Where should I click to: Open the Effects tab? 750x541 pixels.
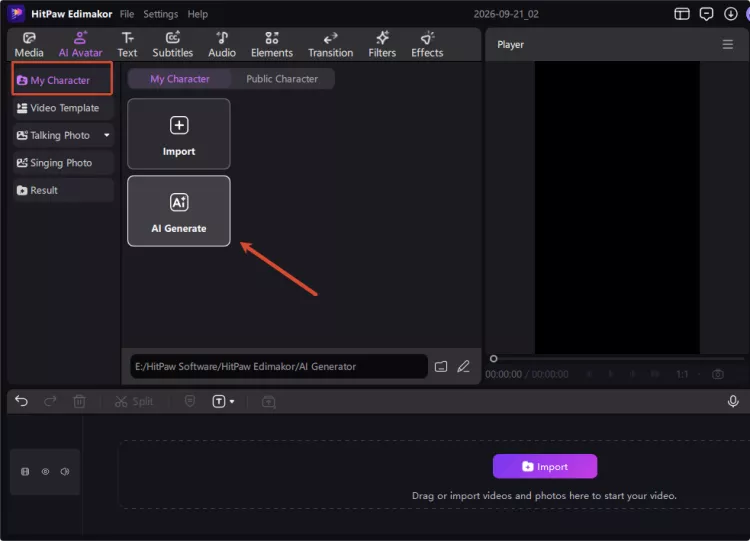click(427, 44)
